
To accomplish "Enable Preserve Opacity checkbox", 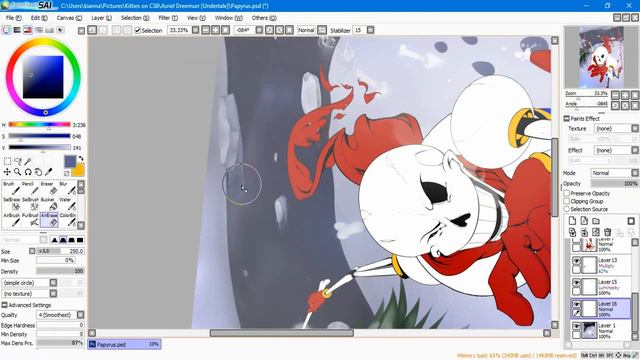I will pyautogui.click(x=567, y=193).
